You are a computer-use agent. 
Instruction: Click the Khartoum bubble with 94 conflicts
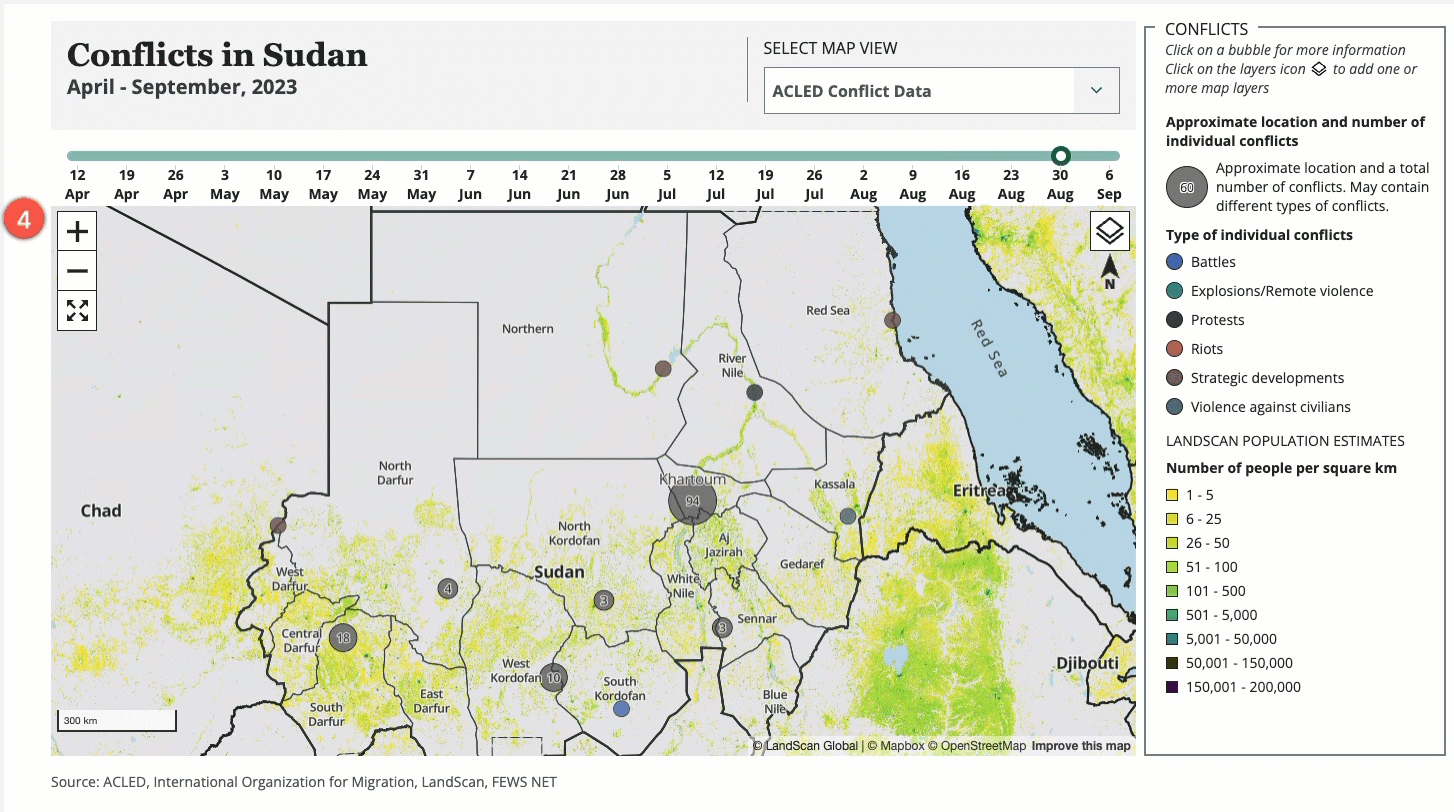(x=692, y=500)
